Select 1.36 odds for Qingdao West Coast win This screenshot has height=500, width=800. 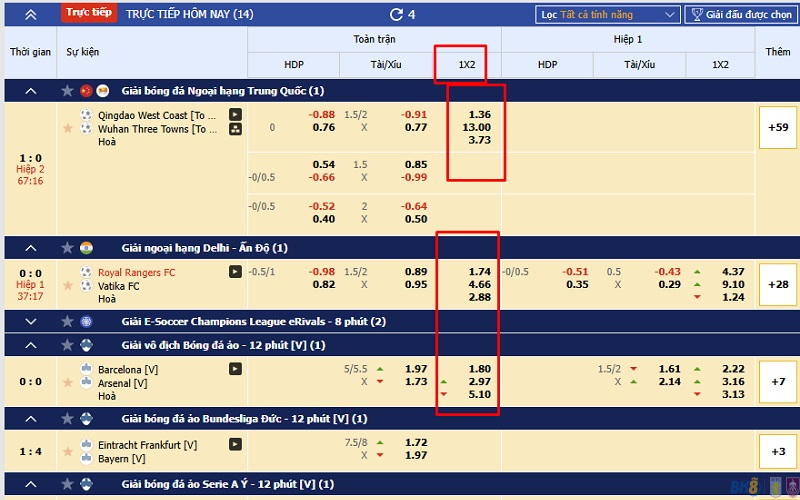pos(479,115)
